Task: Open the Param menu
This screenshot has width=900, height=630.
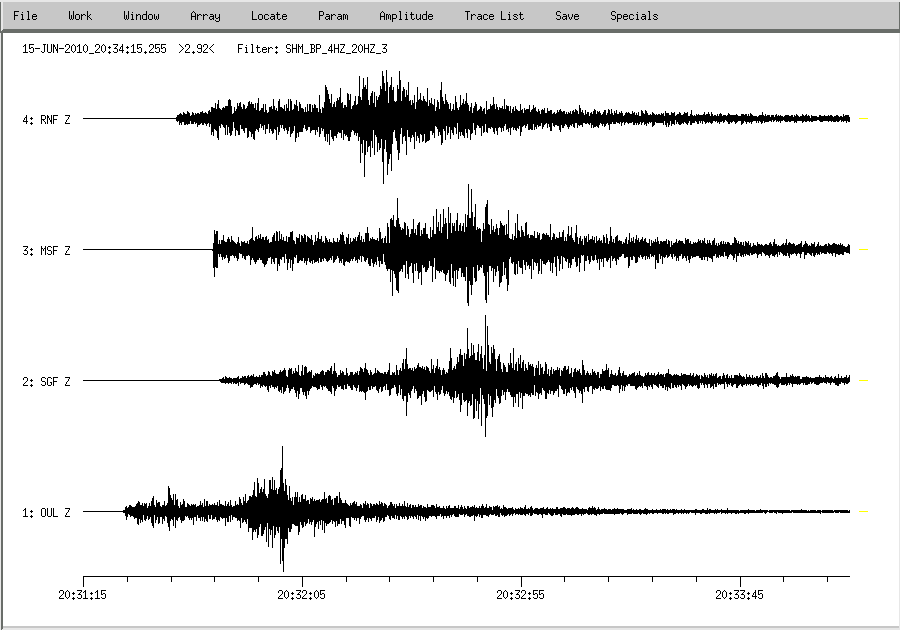Action: click(x=333, y=16)
